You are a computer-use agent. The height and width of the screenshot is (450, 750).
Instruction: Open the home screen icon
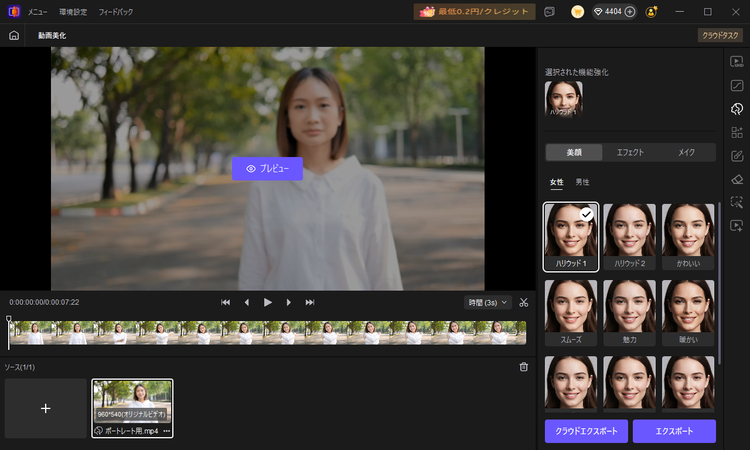point(14,35)
